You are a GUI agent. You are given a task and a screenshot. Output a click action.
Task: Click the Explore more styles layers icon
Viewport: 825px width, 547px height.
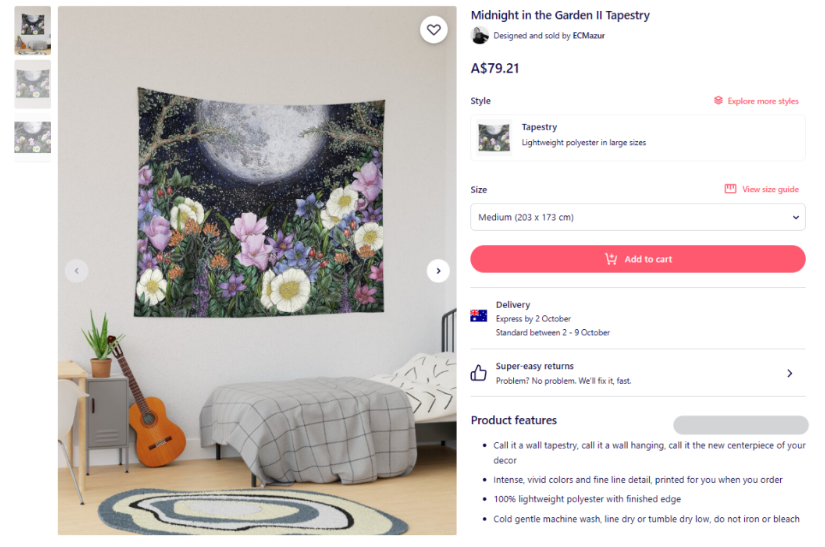pos(718,100)
